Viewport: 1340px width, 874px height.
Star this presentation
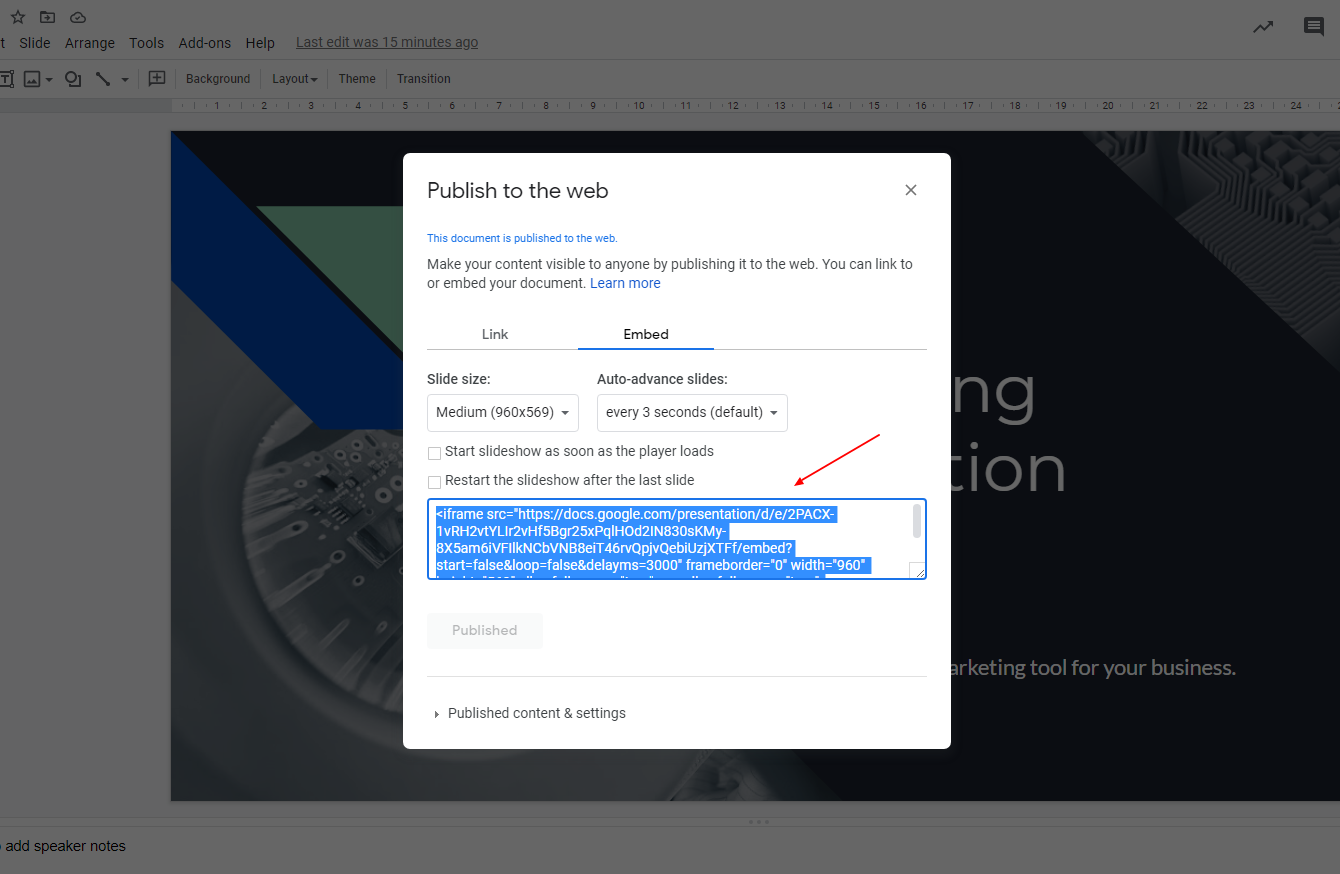(x=18, y=17)
